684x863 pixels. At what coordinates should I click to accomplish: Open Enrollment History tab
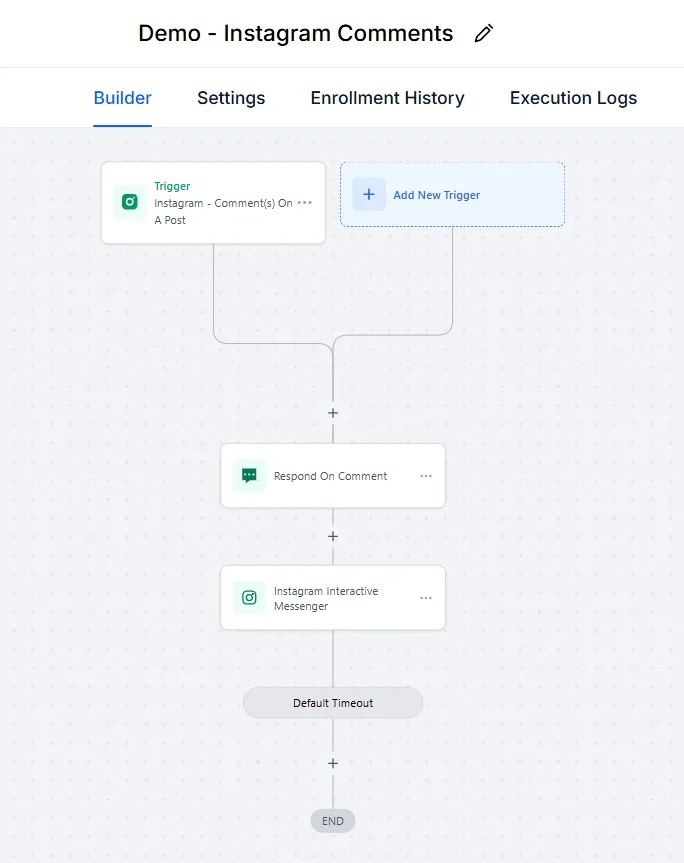coord(387,98)
